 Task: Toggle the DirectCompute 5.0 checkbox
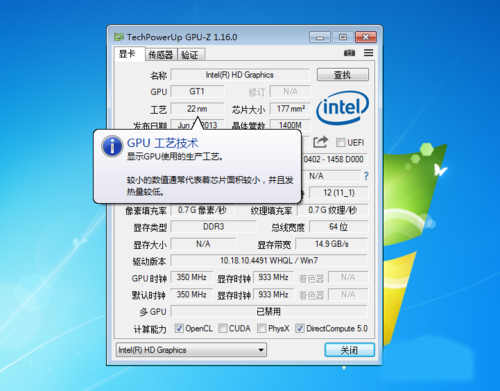[x=300, y=328]
